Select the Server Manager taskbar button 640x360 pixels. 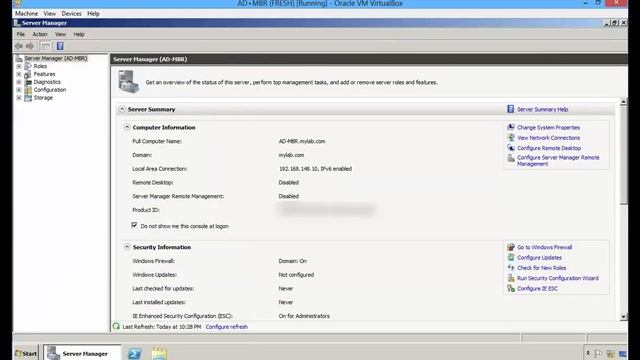tap(82, 353)
